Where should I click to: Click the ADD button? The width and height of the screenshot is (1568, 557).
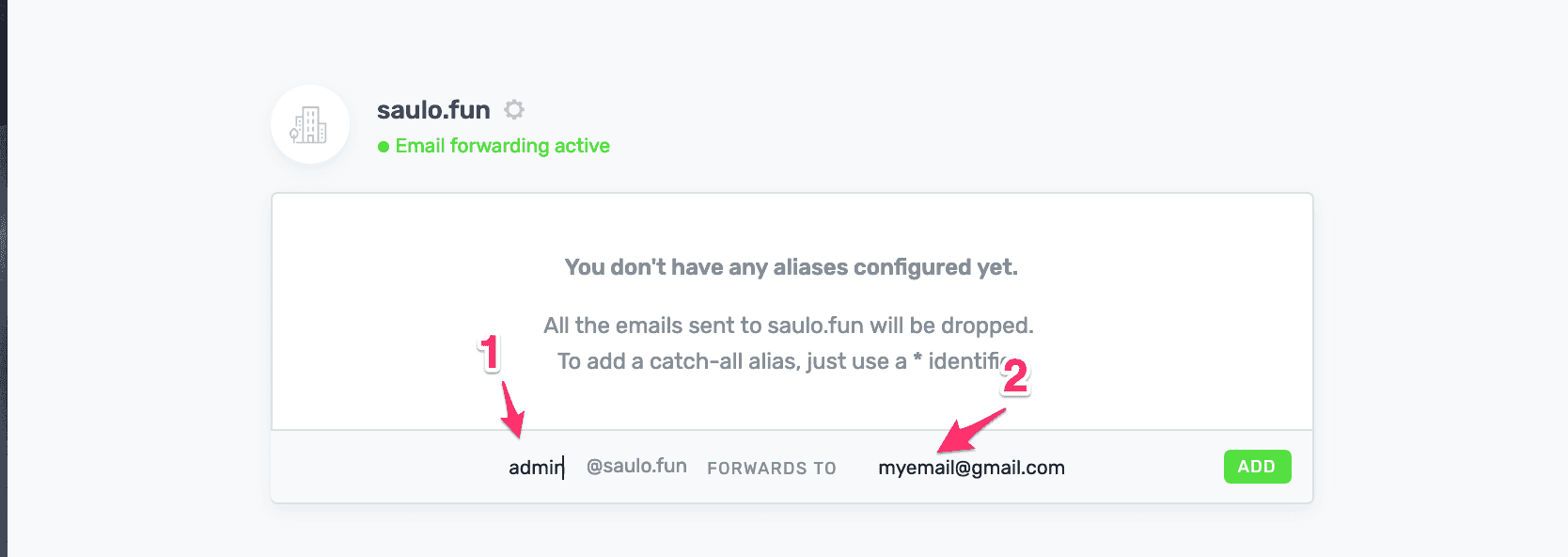1257,467
